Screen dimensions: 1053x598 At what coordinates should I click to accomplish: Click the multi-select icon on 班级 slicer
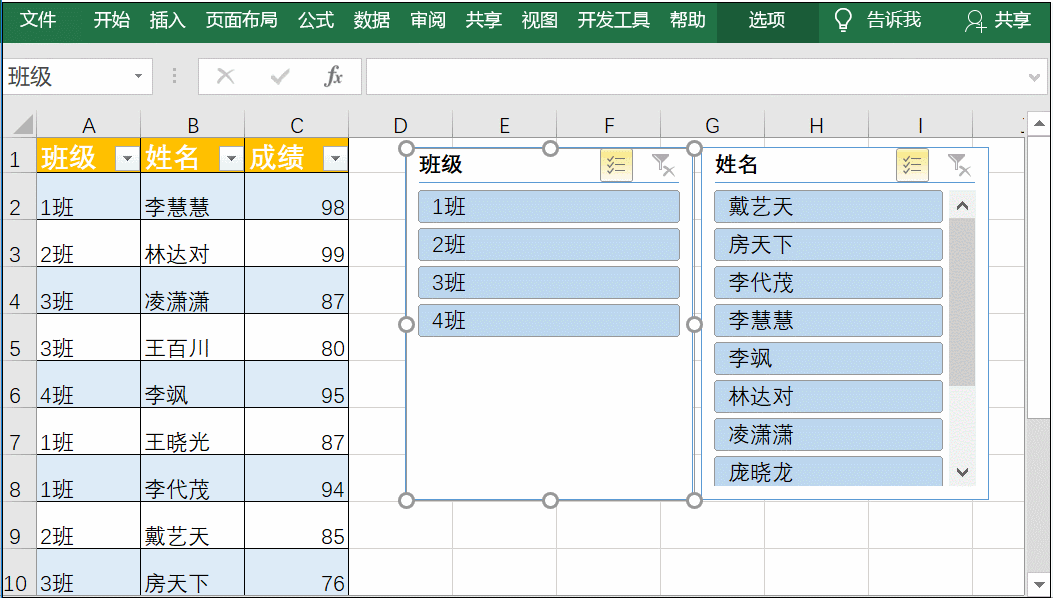coord(617,165)
